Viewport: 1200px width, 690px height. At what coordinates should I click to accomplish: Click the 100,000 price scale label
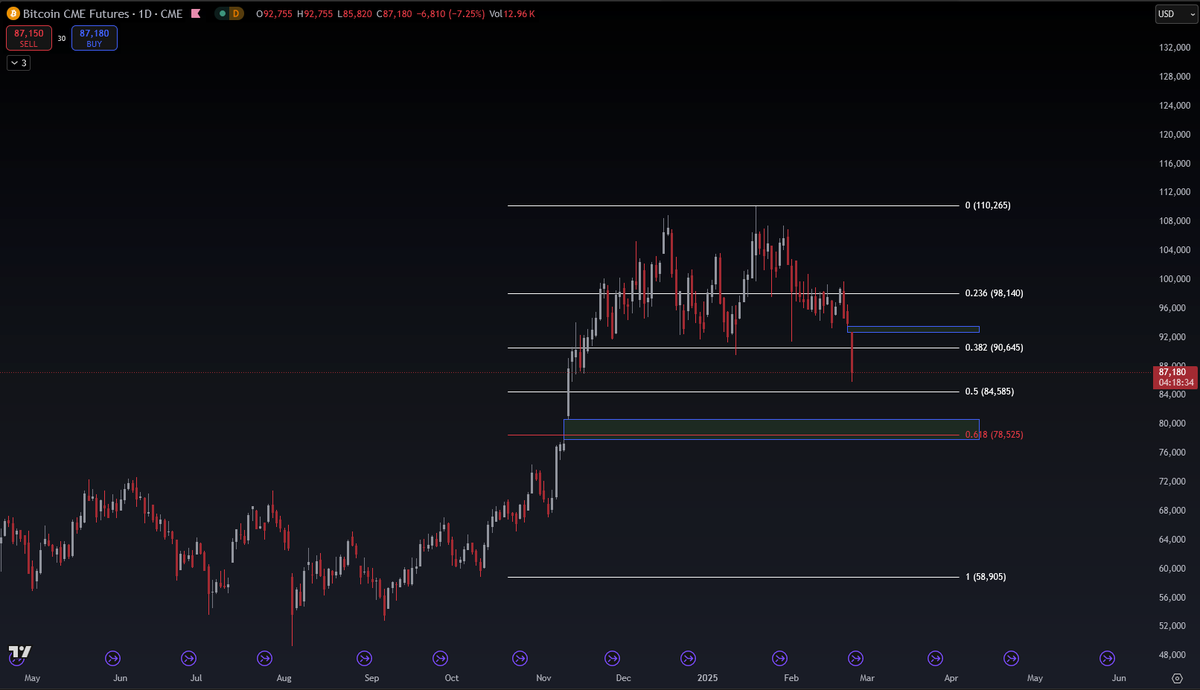1173,279
